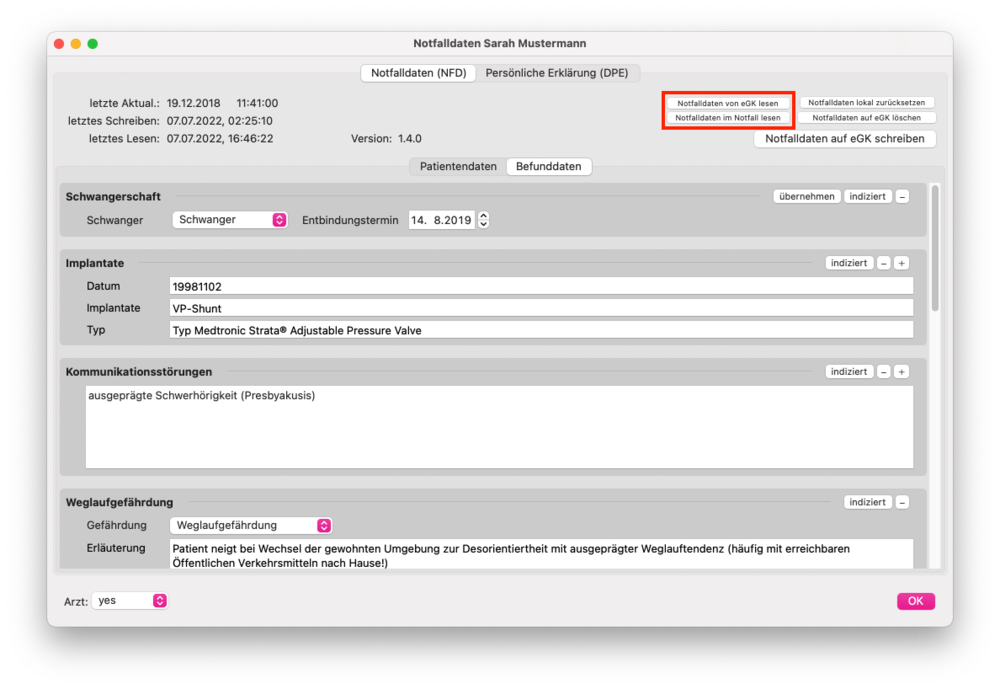Click letztes Schreiben timestamp 07.07.2022, 02:25:10
1000x689 pixels.
(219, 121)
